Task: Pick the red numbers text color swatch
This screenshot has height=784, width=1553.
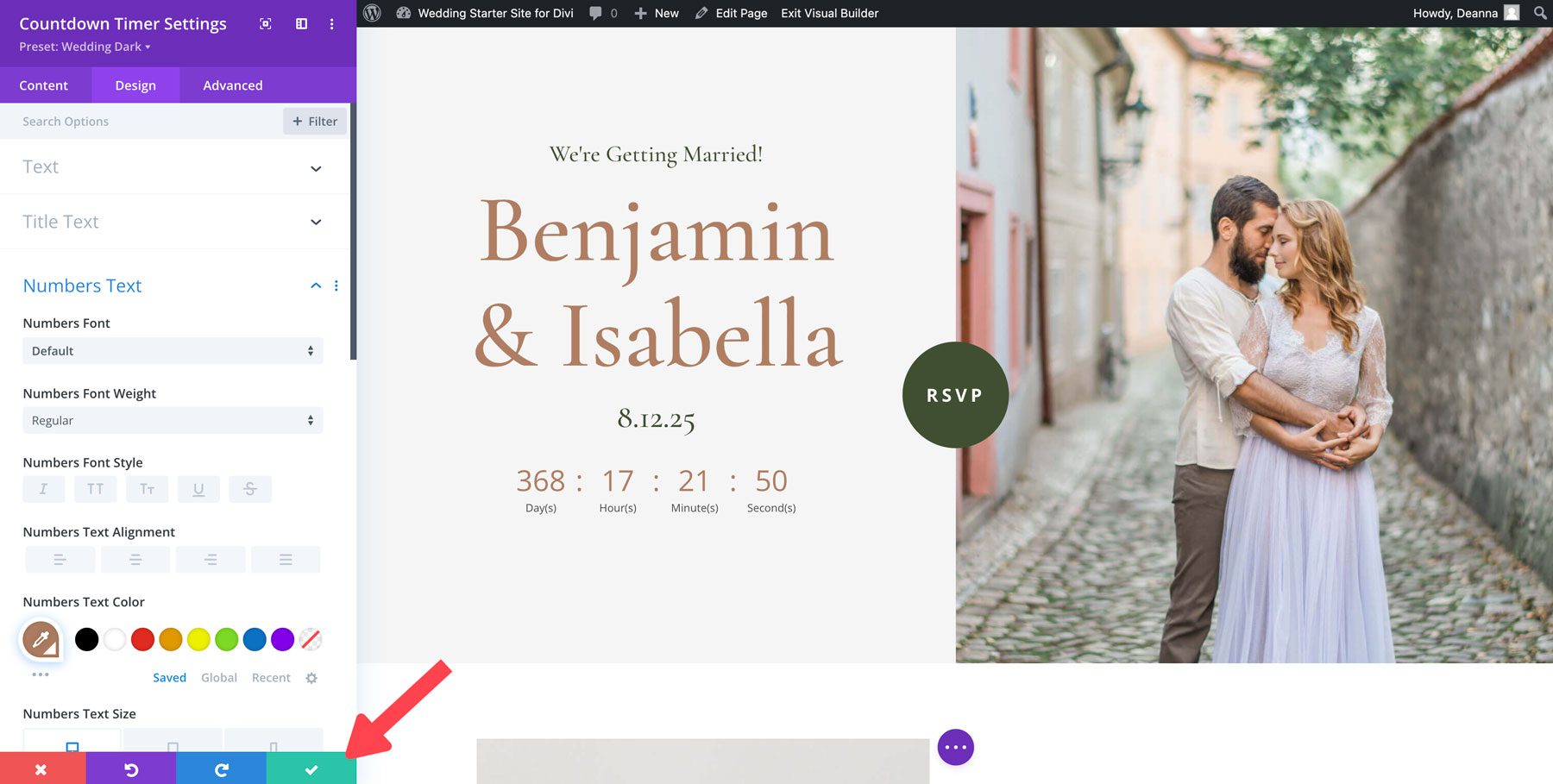Action: coord(141,639)
